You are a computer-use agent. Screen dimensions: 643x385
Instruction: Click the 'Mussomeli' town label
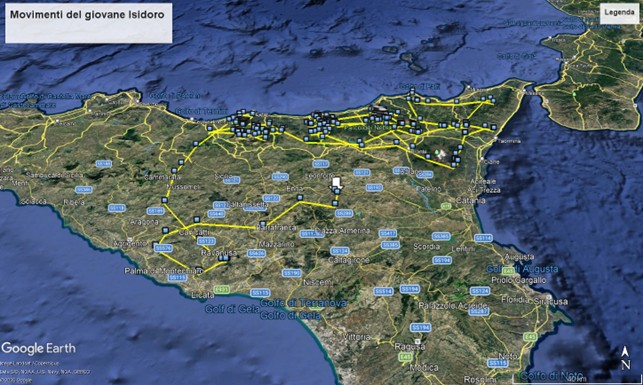(183, 187)
